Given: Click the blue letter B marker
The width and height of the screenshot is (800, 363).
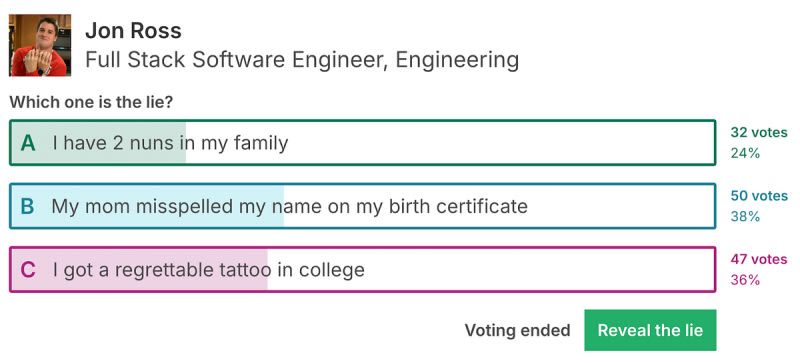Looking at the screenshot, I should click(28, 207).
